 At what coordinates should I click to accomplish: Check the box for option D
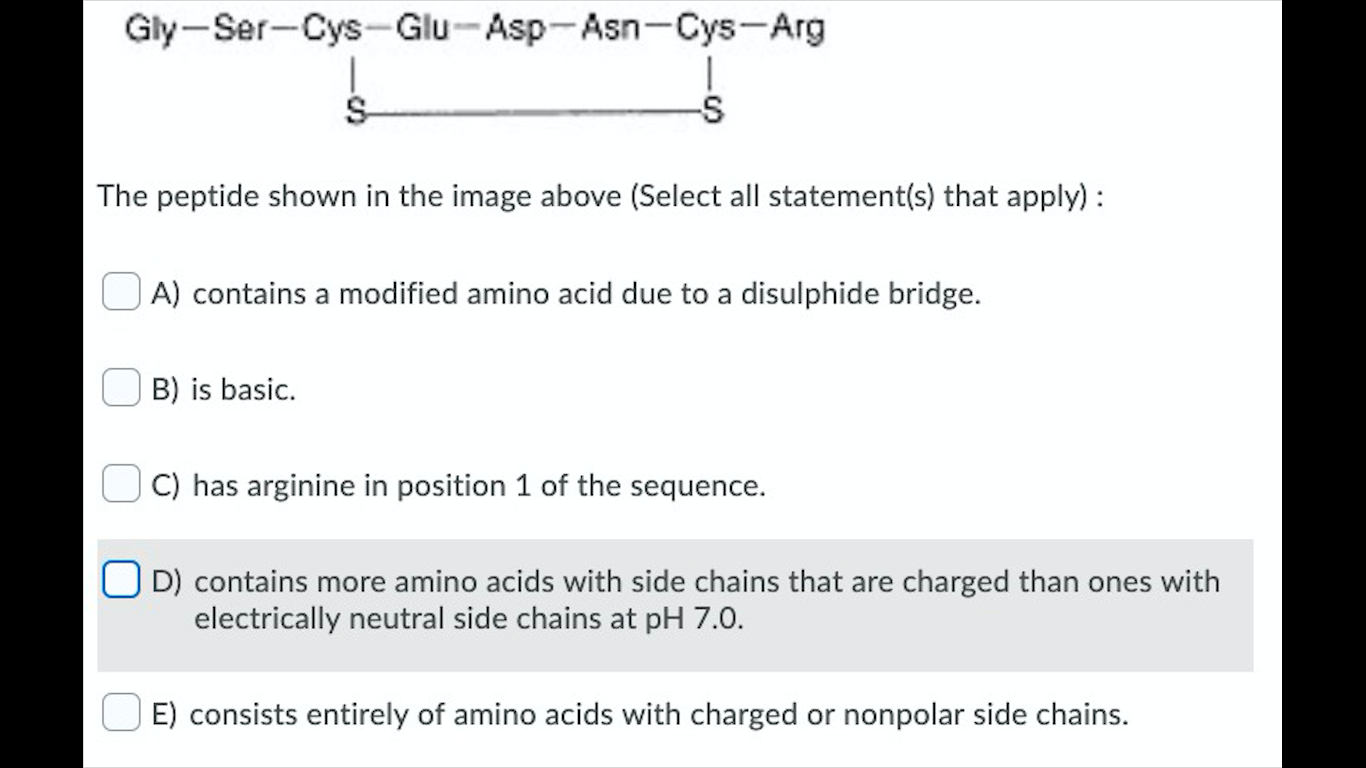(120, 577)
